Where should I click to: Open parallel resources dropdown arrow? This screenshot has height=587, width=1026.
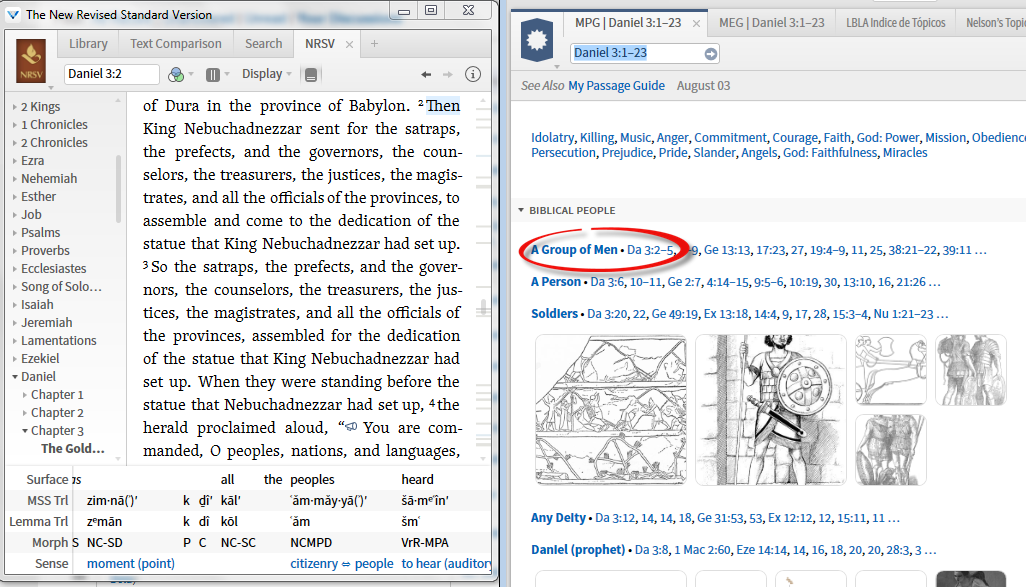click(227, 75)
